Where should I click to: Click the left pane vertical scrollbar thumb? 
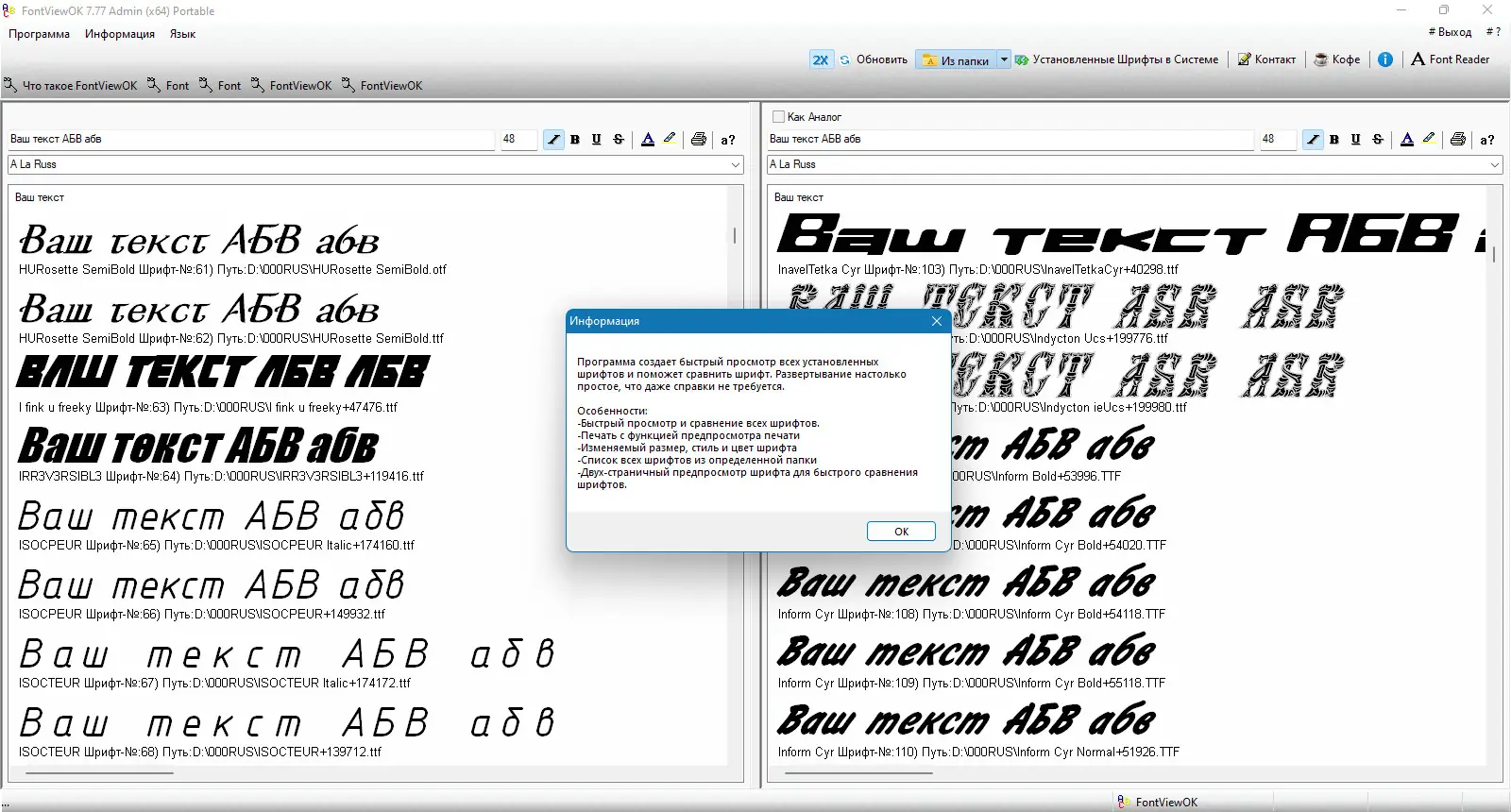pos(735,235)
